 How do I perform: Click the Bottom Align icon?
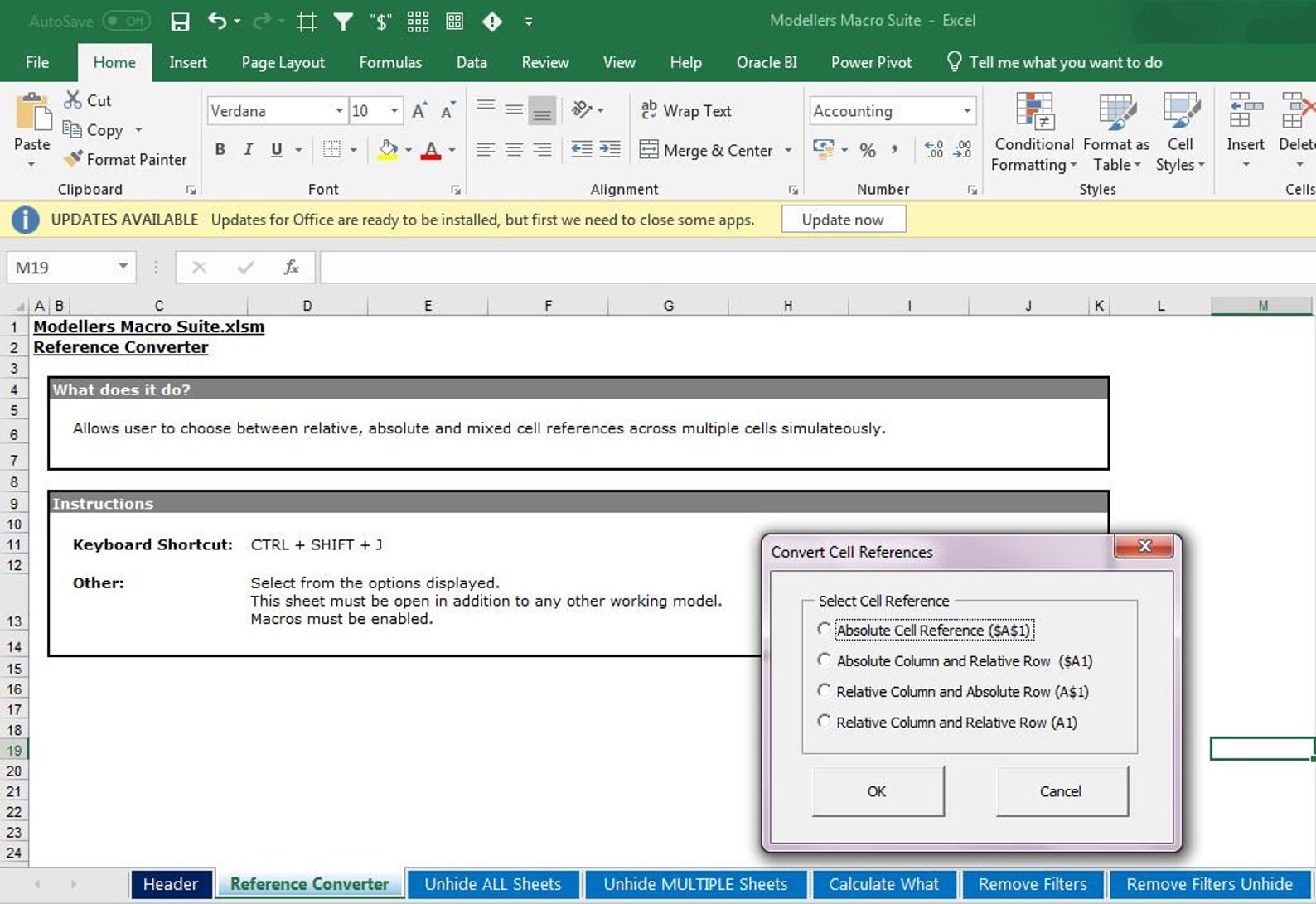[542, 110]
